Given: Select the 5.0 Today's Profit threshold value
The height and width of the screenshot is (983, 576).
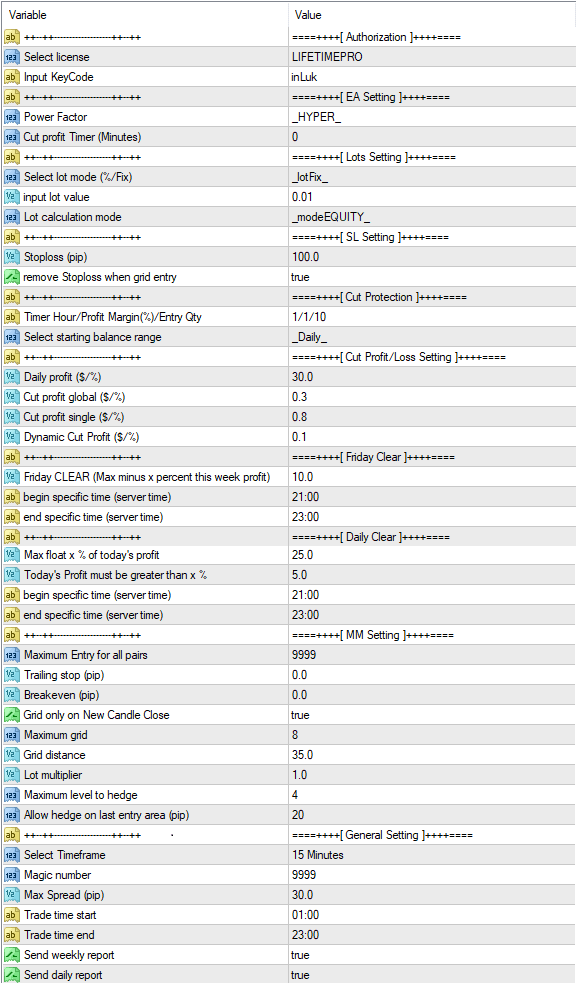Looking at the screenshot, I should click(300, 576).
